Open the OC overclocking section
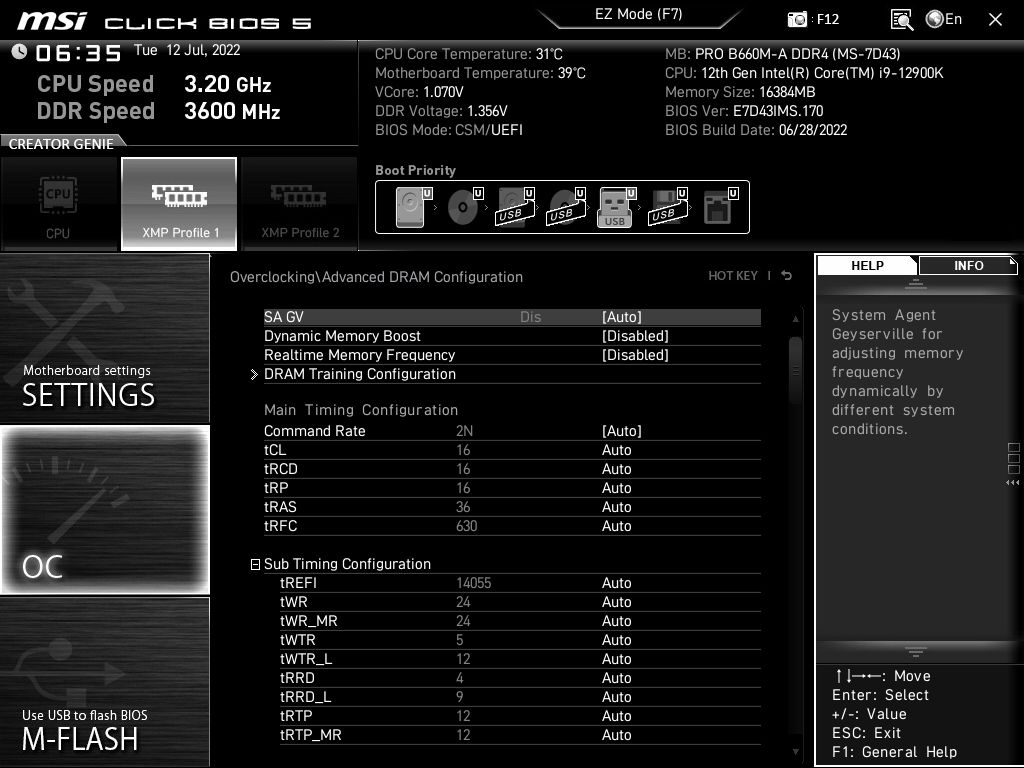This screenshot has width=1024, height=768. click(x=104, y=509)
